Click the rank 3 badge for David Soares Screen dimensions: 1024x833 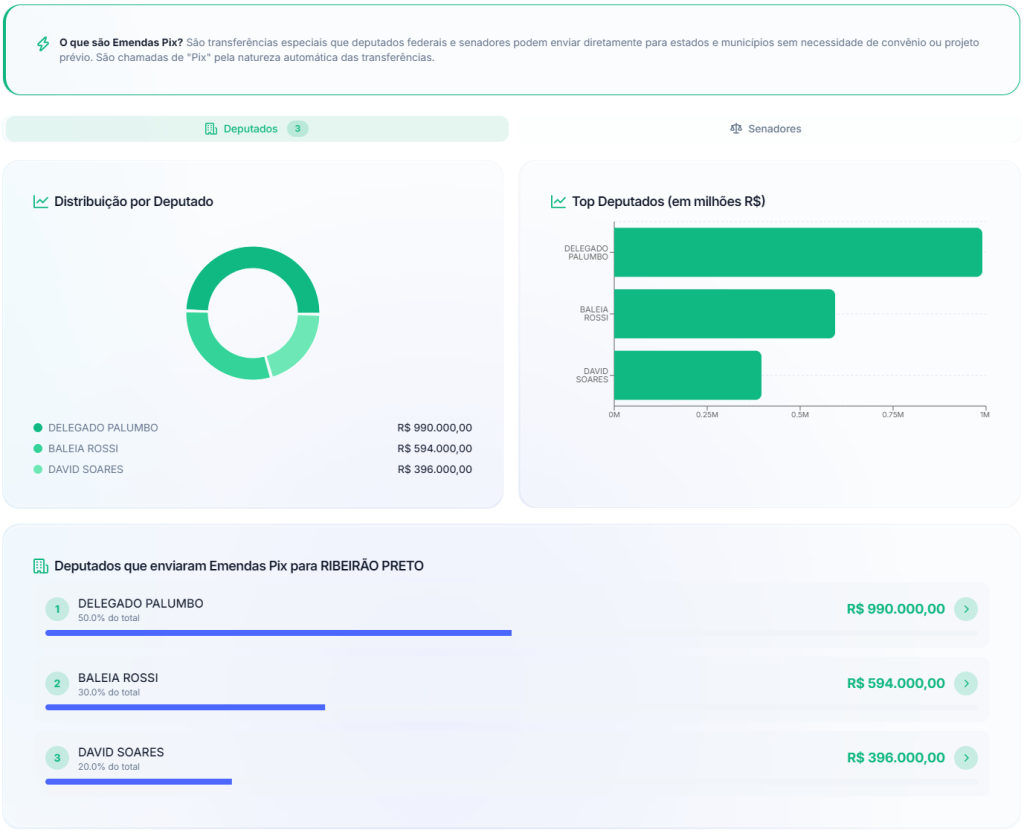(57, 758)
